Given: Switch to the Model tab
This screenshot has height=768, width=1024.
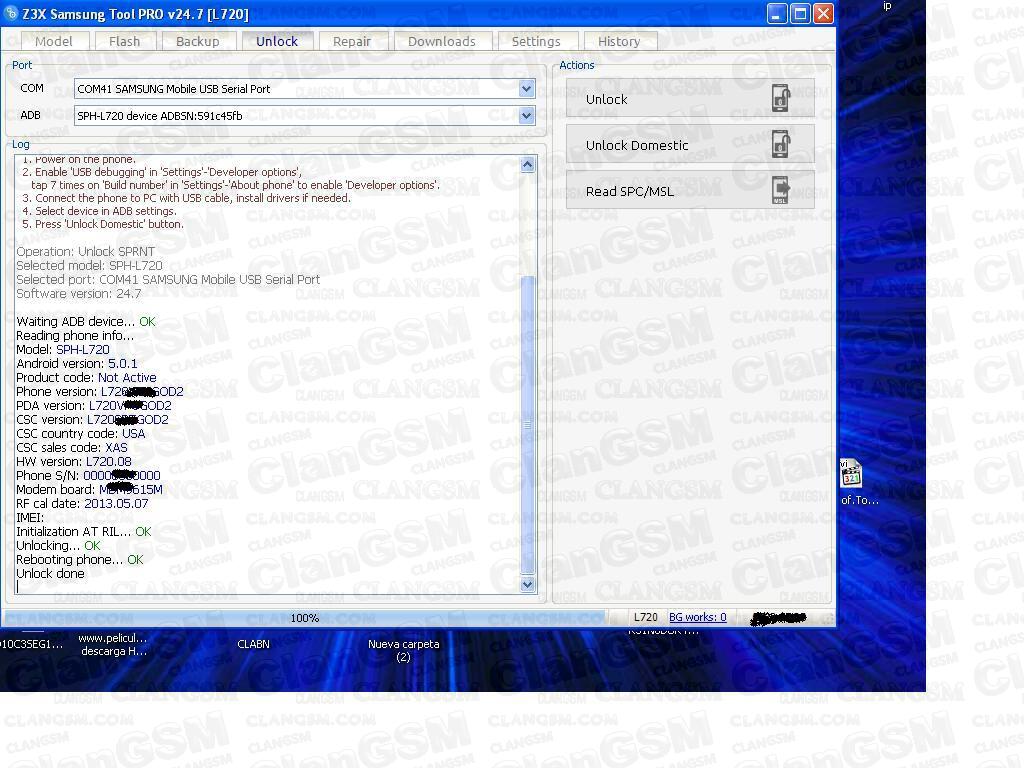Looking at the screenshot, I should [x=54, y=41].
